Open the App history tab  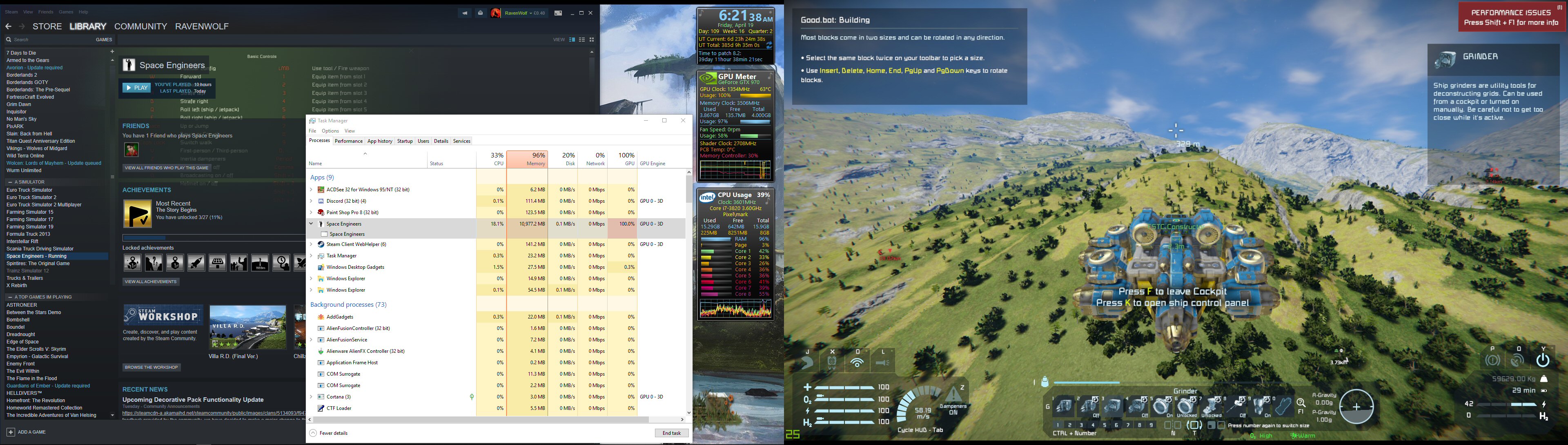[x=380, y=141]
